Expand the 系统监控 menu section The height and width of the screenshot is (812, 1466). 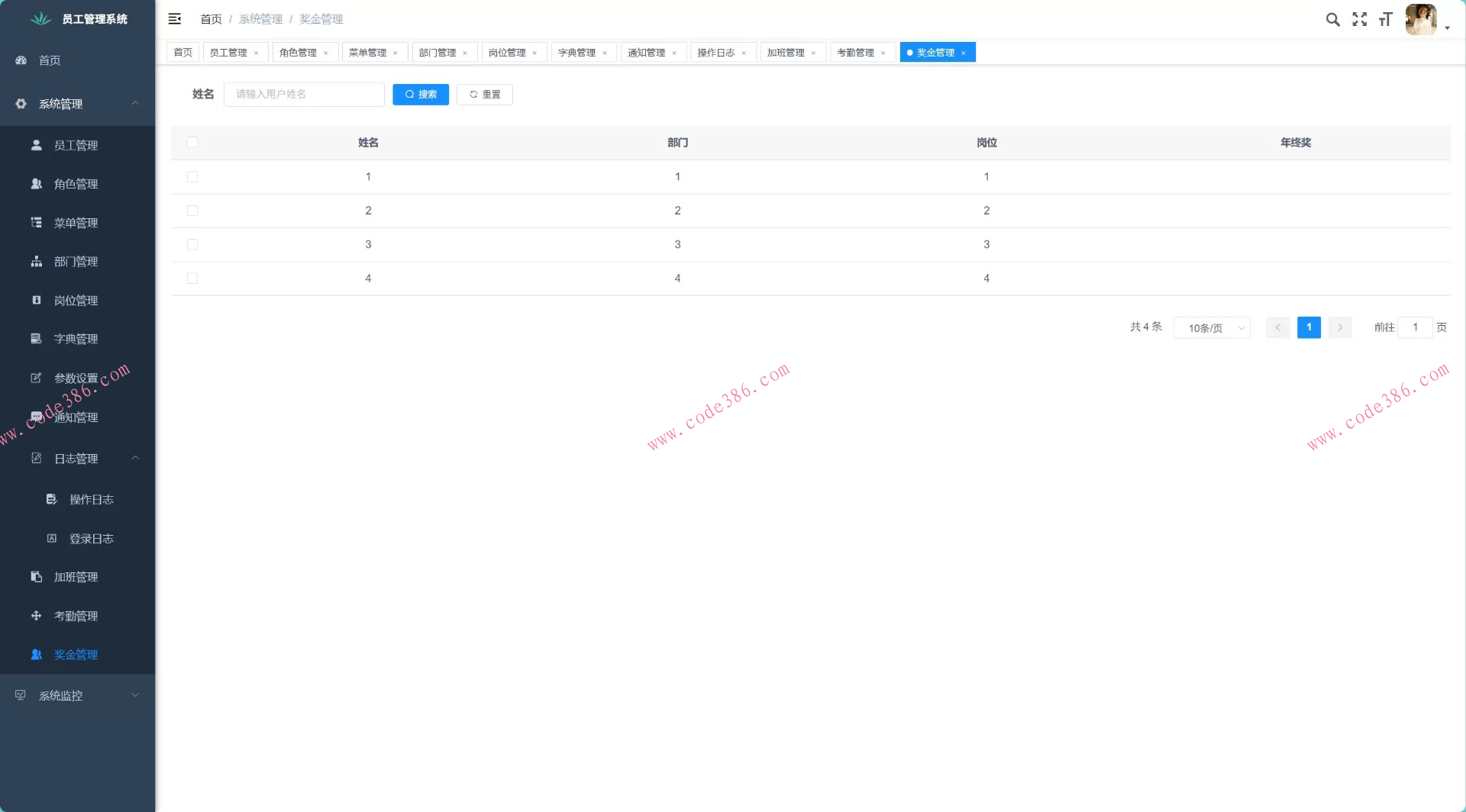[135, 695]
